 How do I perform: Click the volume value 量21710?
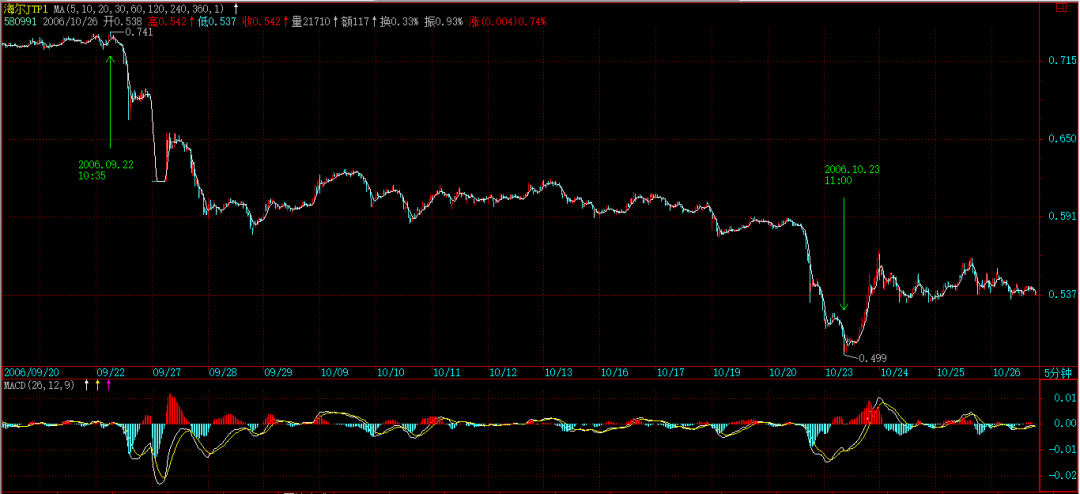[x=311, y=22]
